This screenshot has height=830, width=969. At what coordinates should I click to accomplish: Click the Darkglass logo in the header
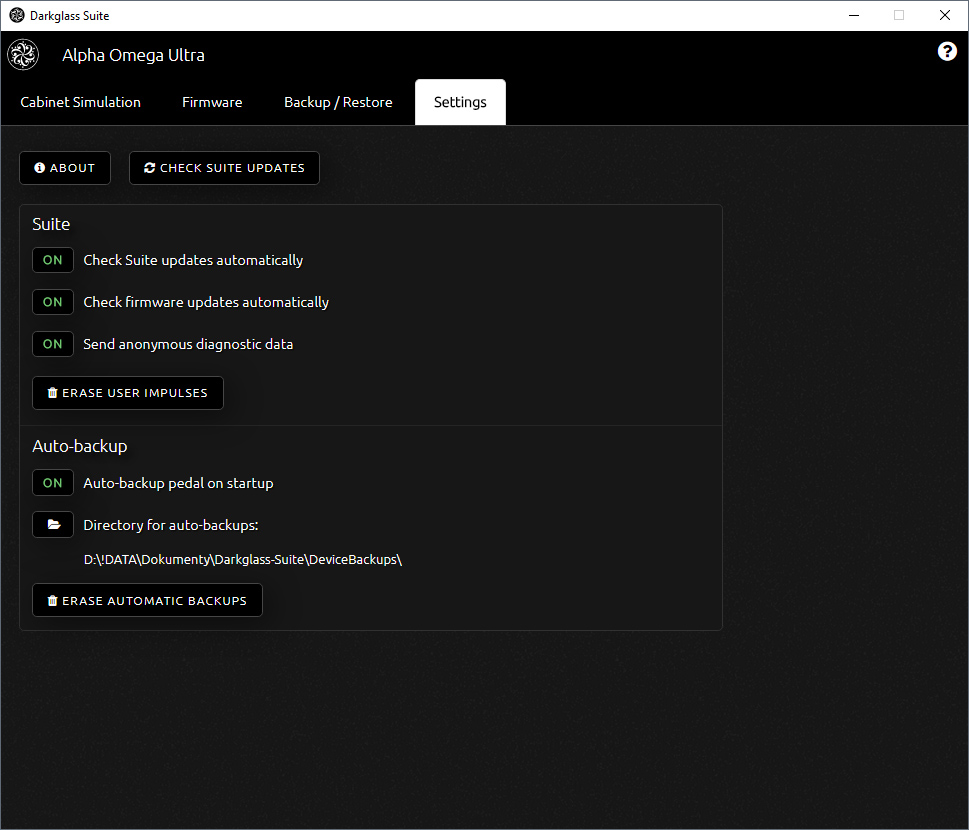click(x=23, y=54)
